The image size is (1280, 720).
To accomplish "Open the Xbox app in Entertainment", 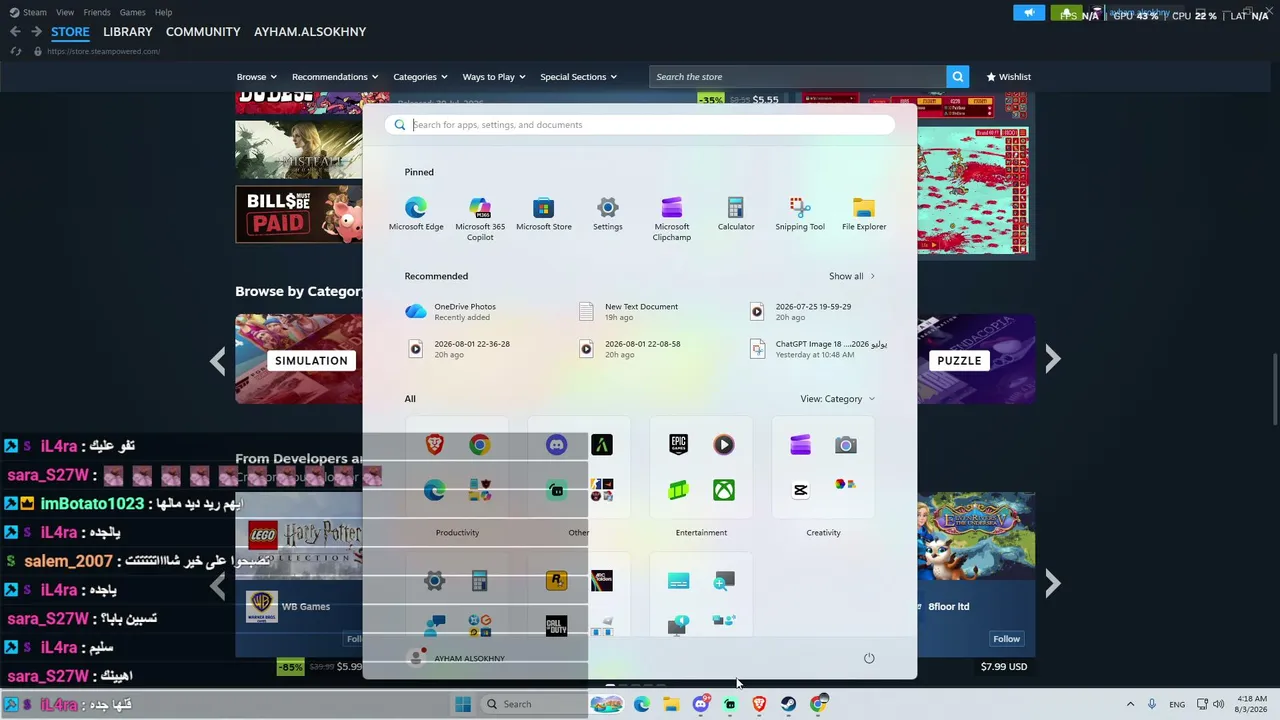I will 724,490.
